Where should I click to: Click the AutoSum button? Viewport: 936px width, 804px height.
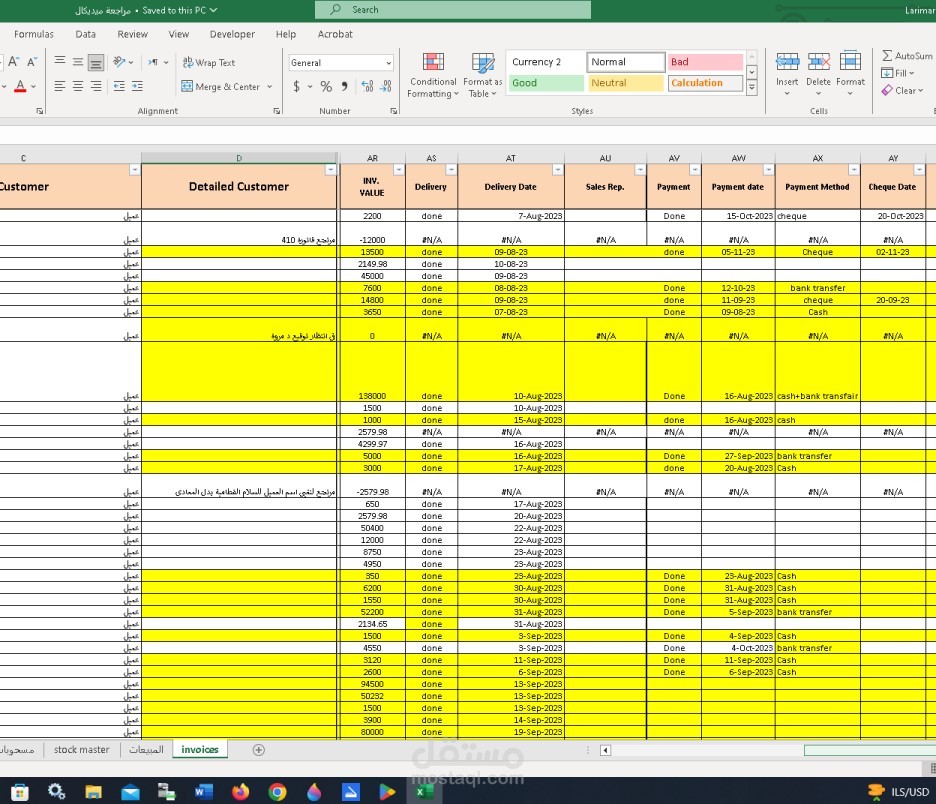point(908,56)
